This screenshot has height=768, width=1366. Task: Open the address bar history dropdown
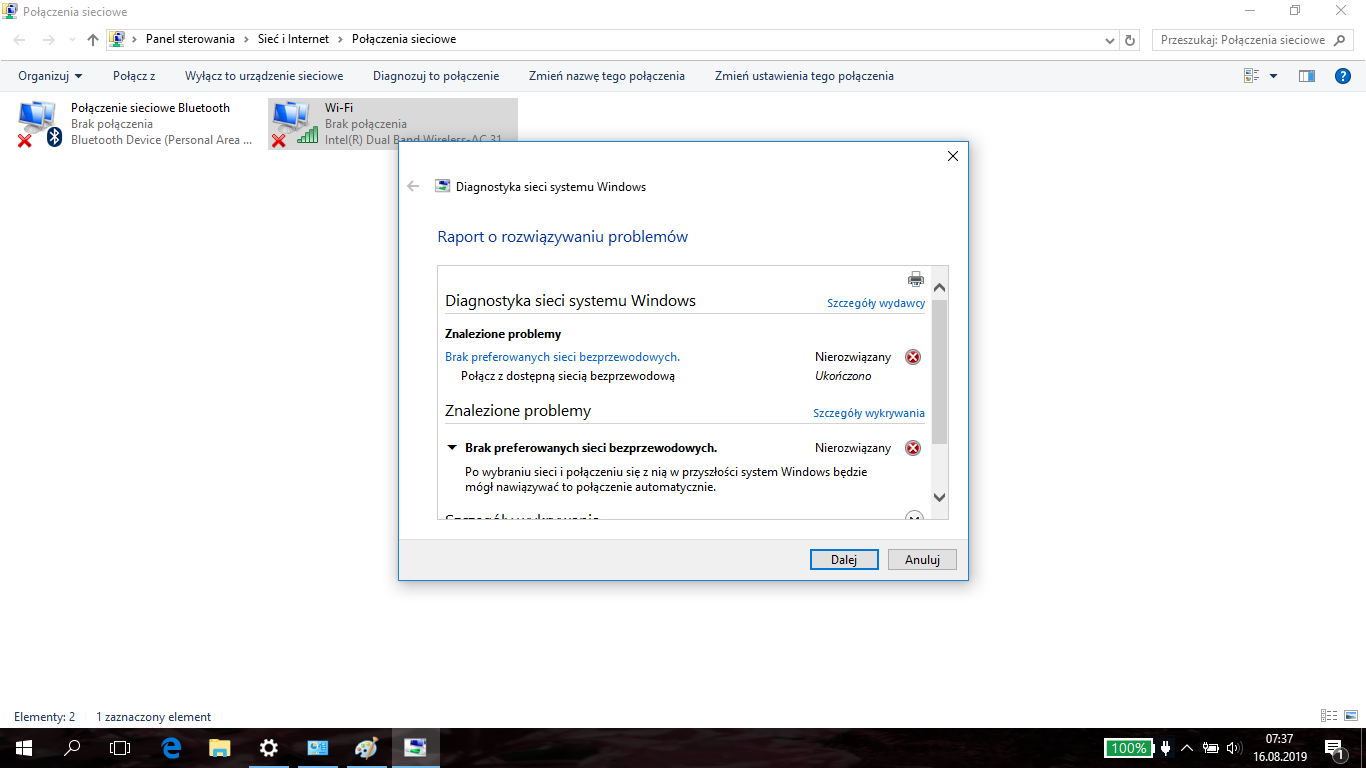1110,40
